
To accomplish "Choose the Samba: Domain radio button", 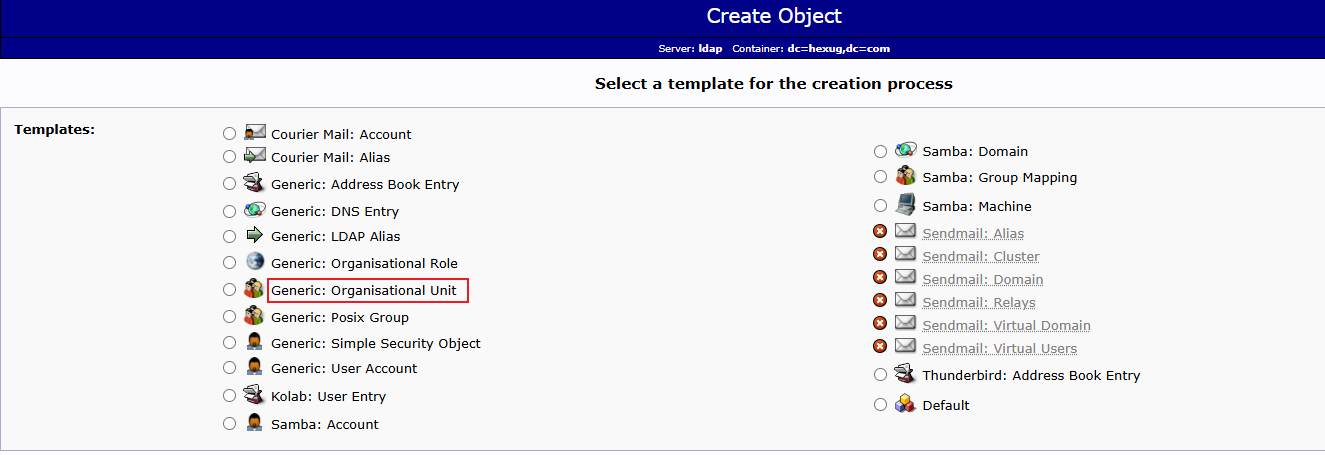I will click(x=880, y=151).
